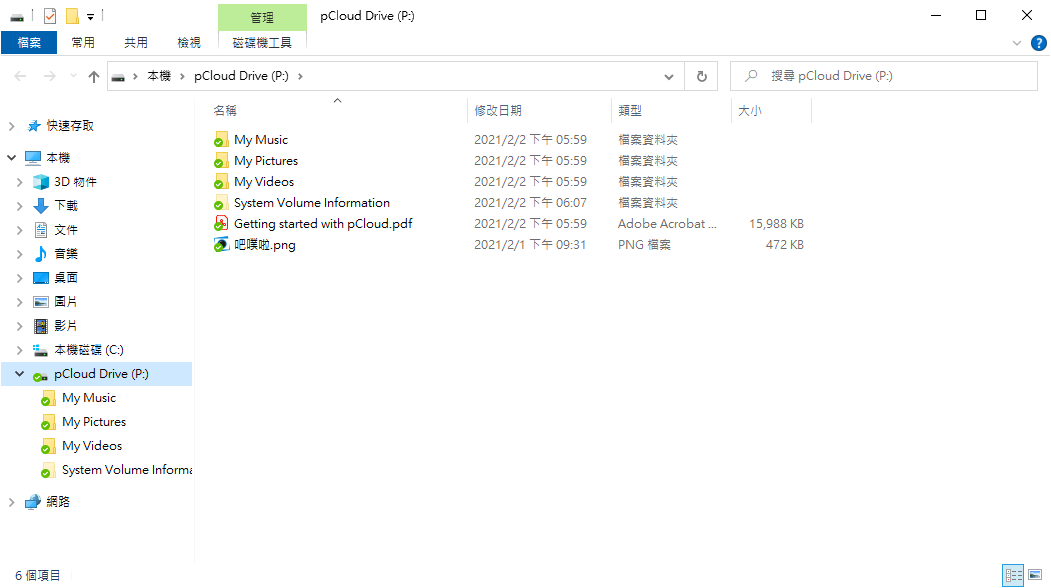Open the 文件 documents icon in sidebar
Image resolution: width=1051 pixels, height=588 pixels.
point(41,230)
